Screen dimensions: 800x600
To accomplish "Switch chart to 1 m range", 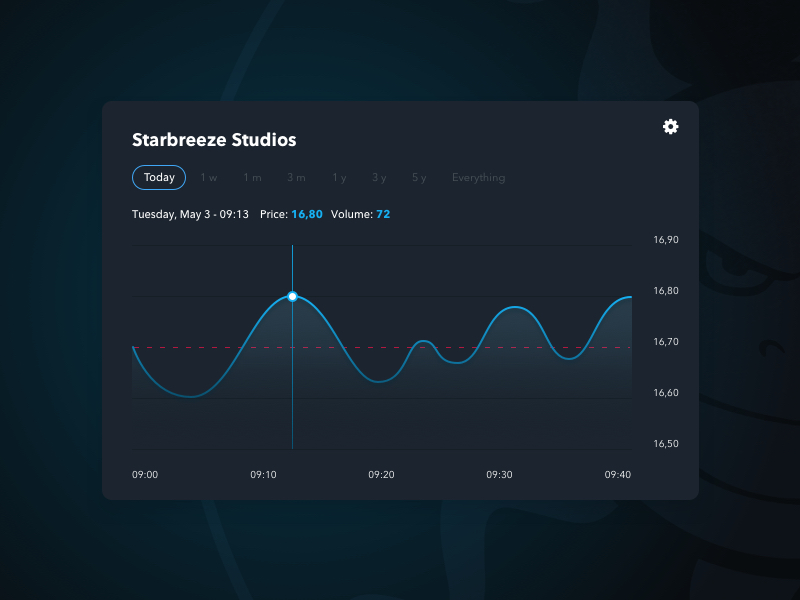I will [252, 178].
